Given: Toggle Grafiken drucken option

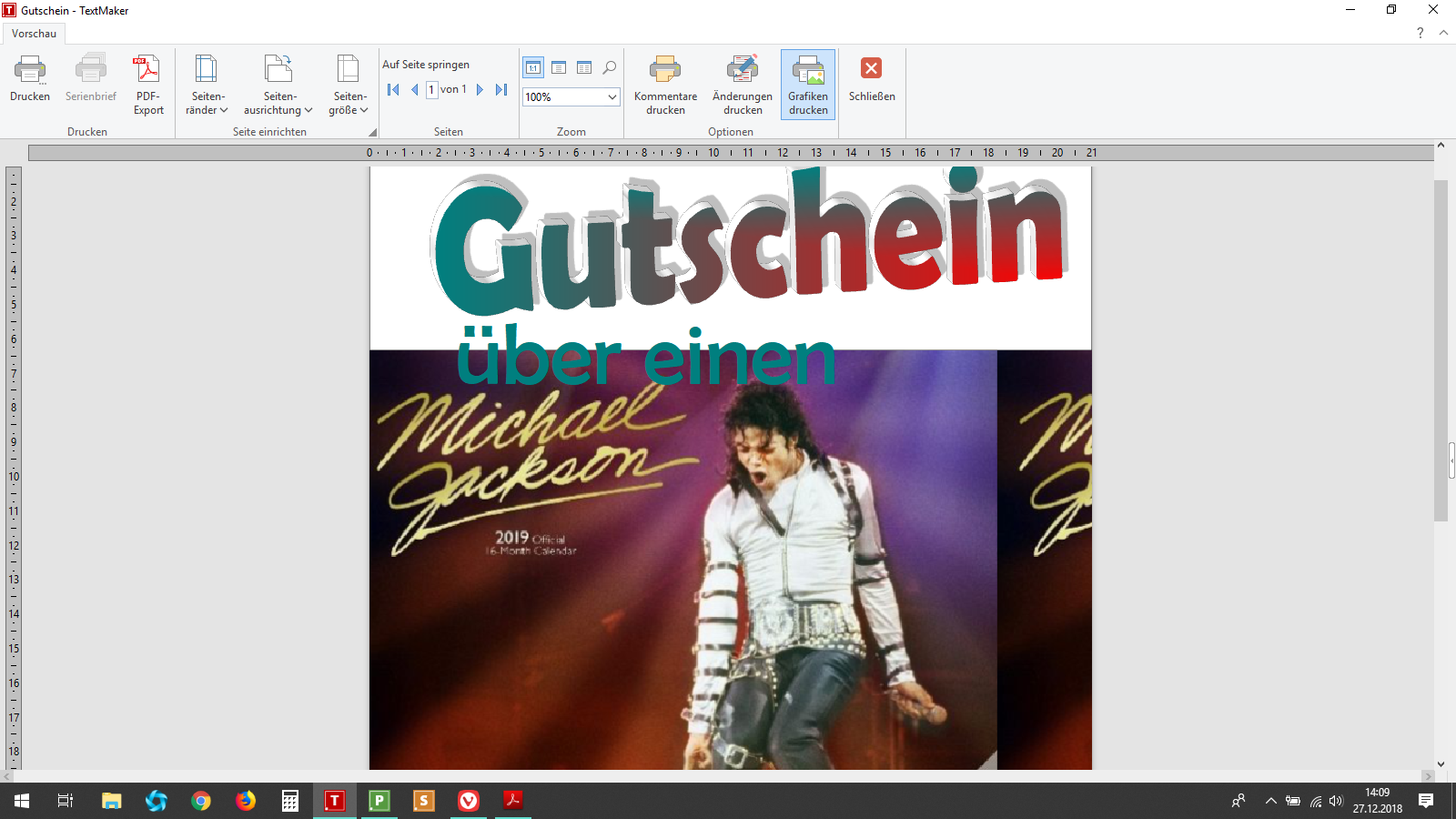Looking at the screenshot, I should [x=808, y=85].
